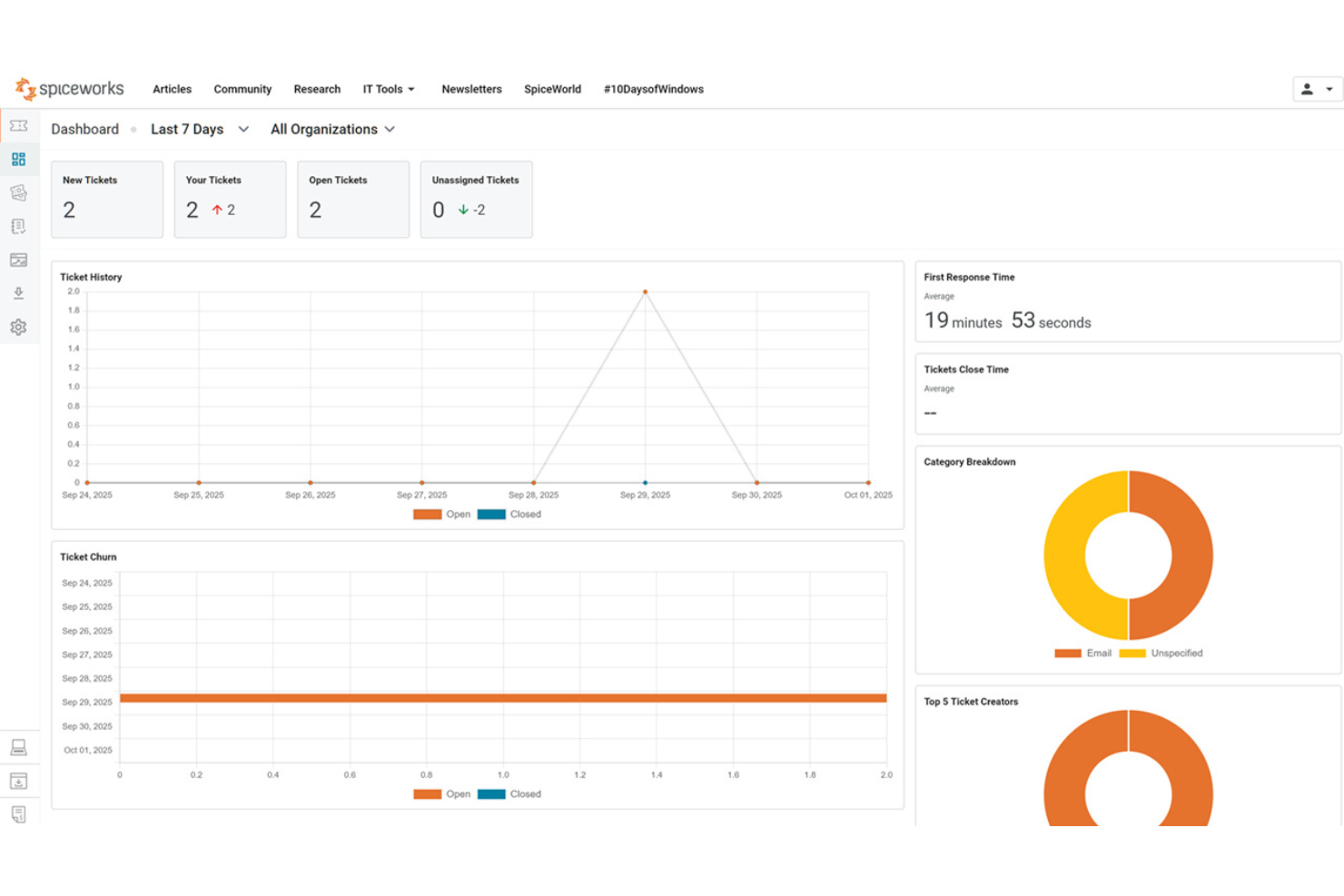Open the stacked tickets icon in the sidebar
This screenshot has height=896, width=1344.
point(18,192)
